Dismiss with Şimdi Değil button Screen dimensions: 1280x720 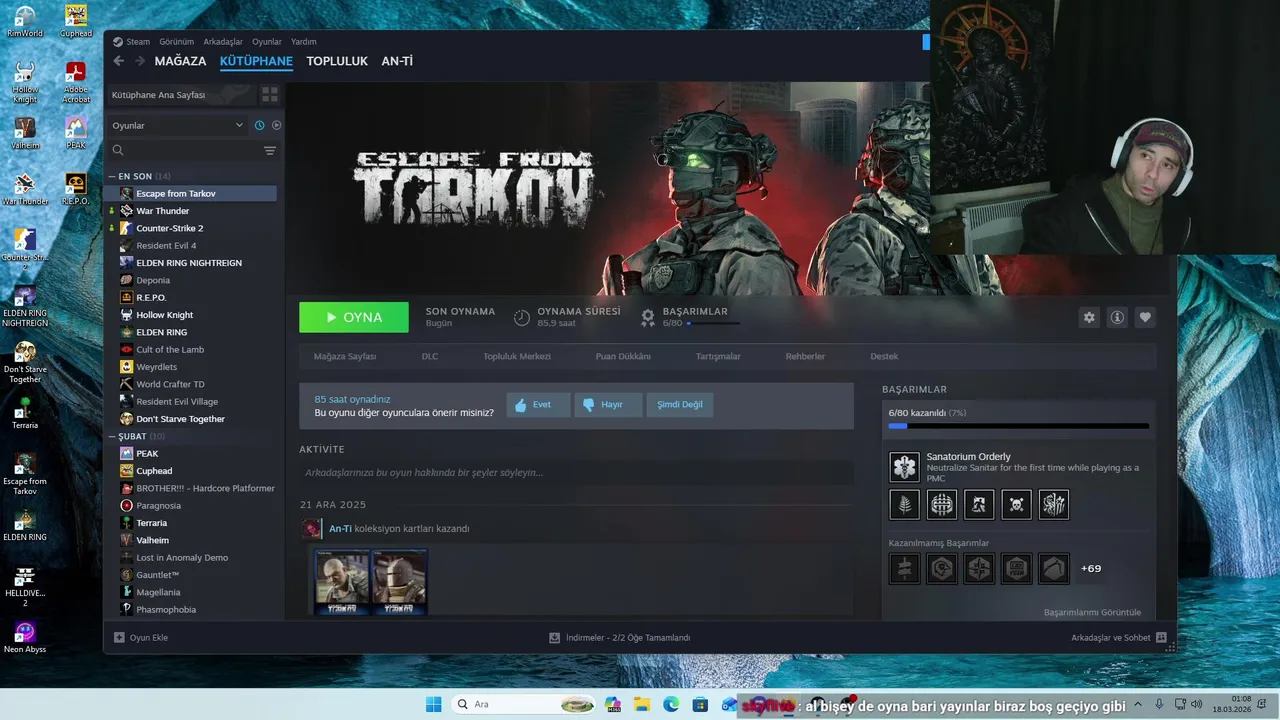click(x=680, y=404)
